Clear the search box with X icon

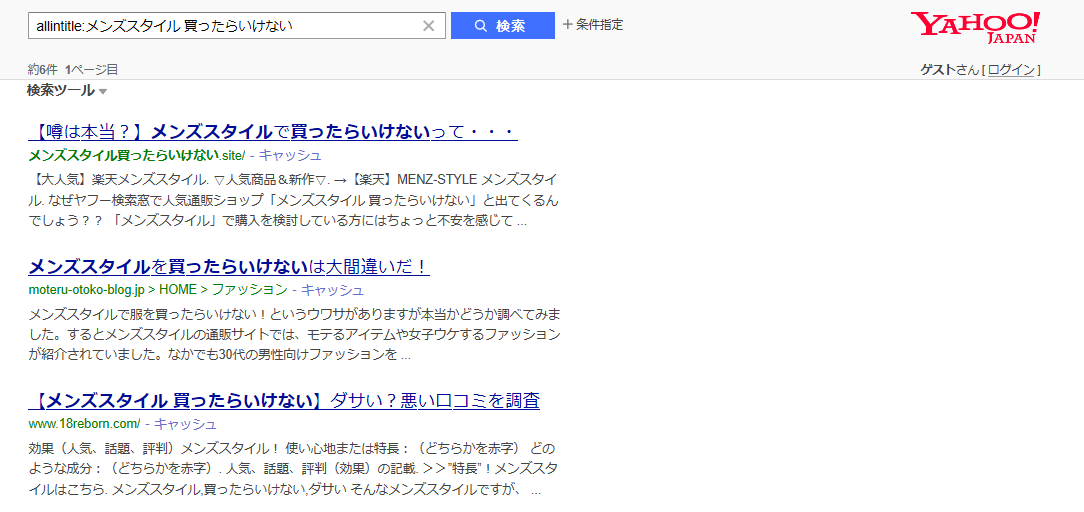click(x=429, y=26)
